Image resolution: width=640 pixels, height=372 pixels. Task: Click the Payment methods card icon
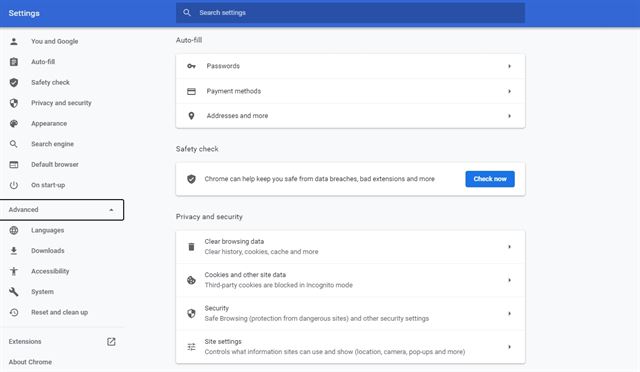click(191, 91)
